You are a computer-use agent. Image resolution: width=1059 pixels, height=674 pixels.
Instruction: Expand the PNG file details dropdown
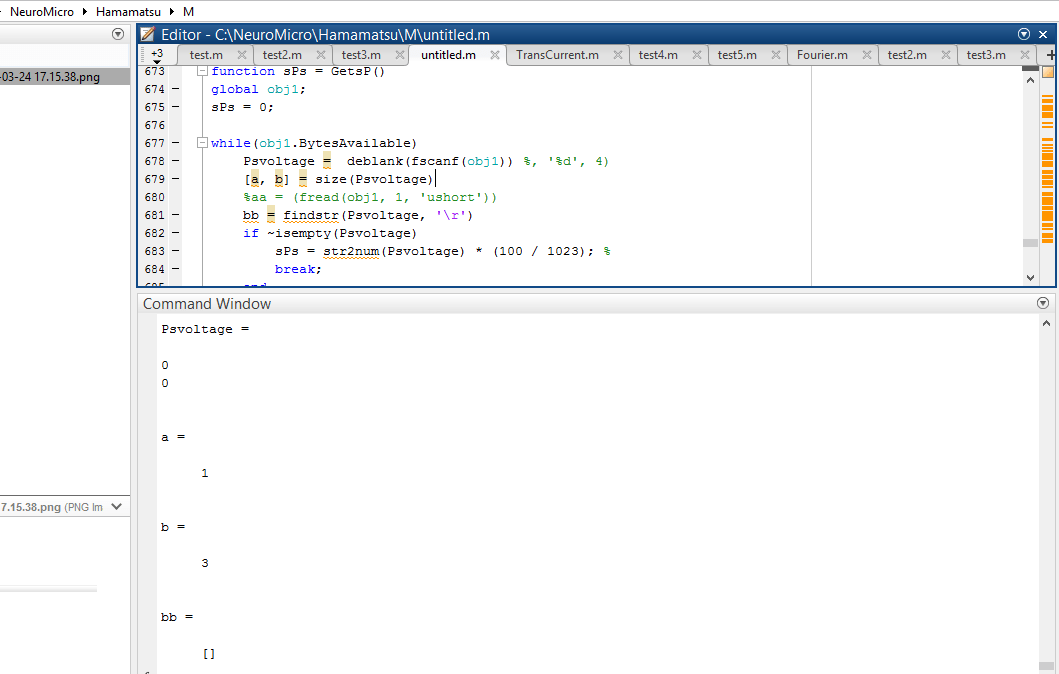pos(116,507)
